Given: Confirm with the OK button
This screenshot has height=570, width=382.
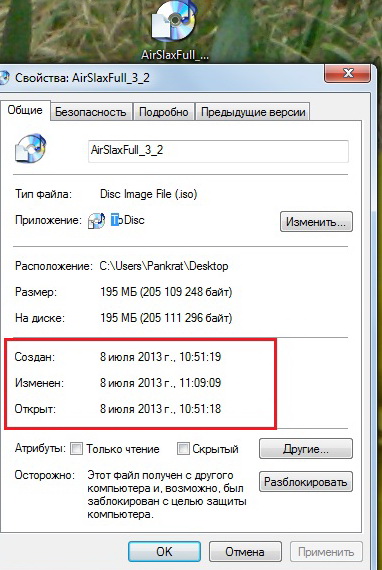Looking at the screenshot, I should (164, 551).
